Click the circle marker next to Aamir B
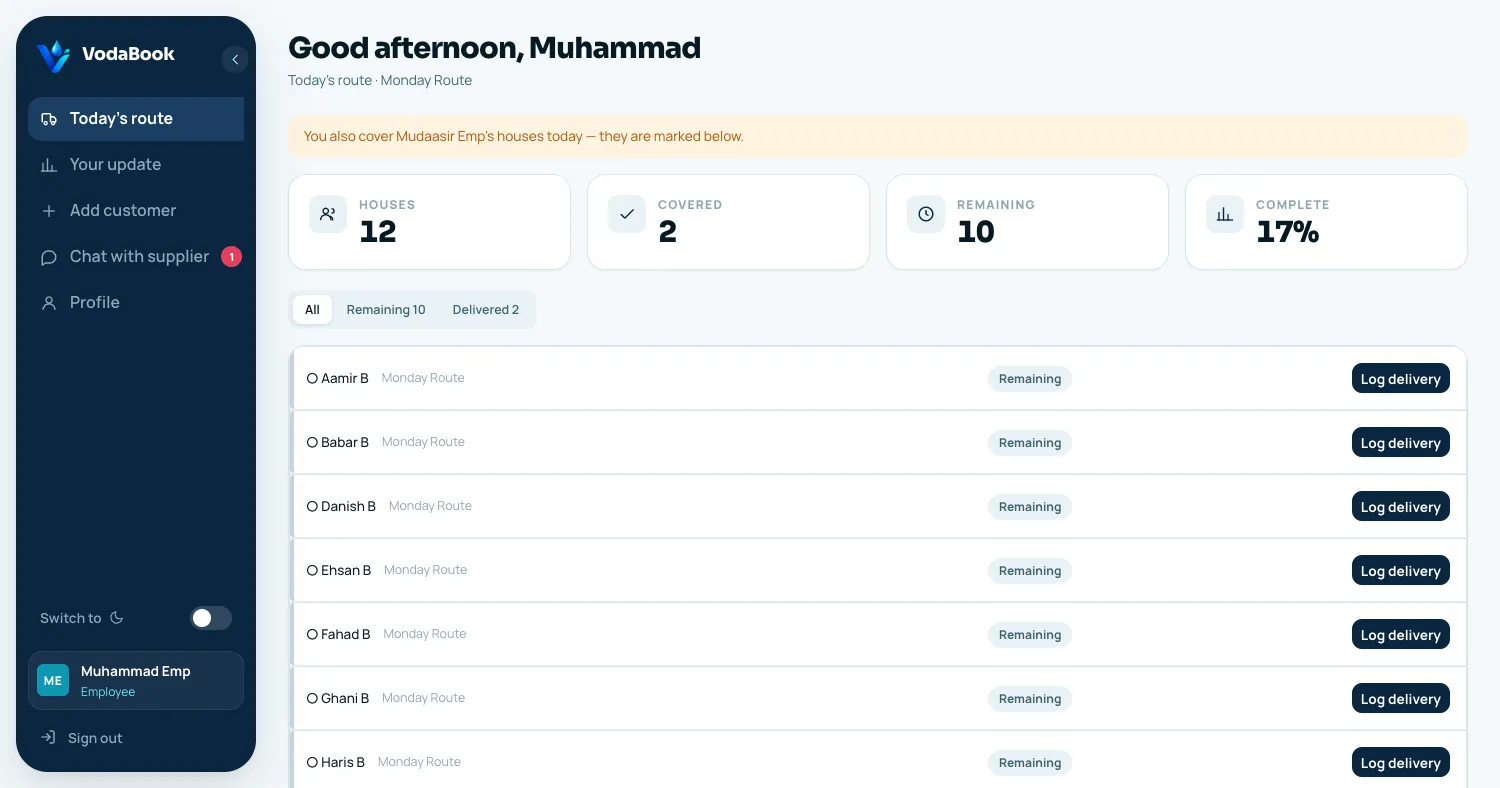The height and width of the screenshot is (788, 1500). pos(312,378)
